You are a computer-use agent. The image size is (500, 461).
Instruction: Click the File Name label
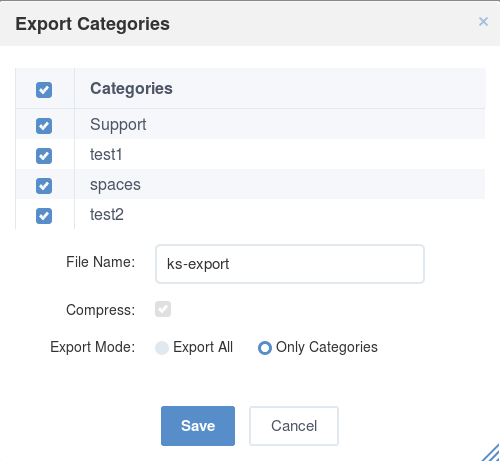[x=101, y=262]
